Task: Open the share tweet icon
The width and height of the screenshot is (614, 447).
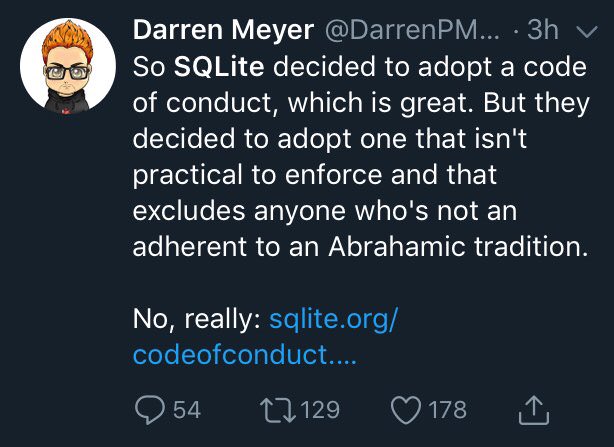Action: 534,410
